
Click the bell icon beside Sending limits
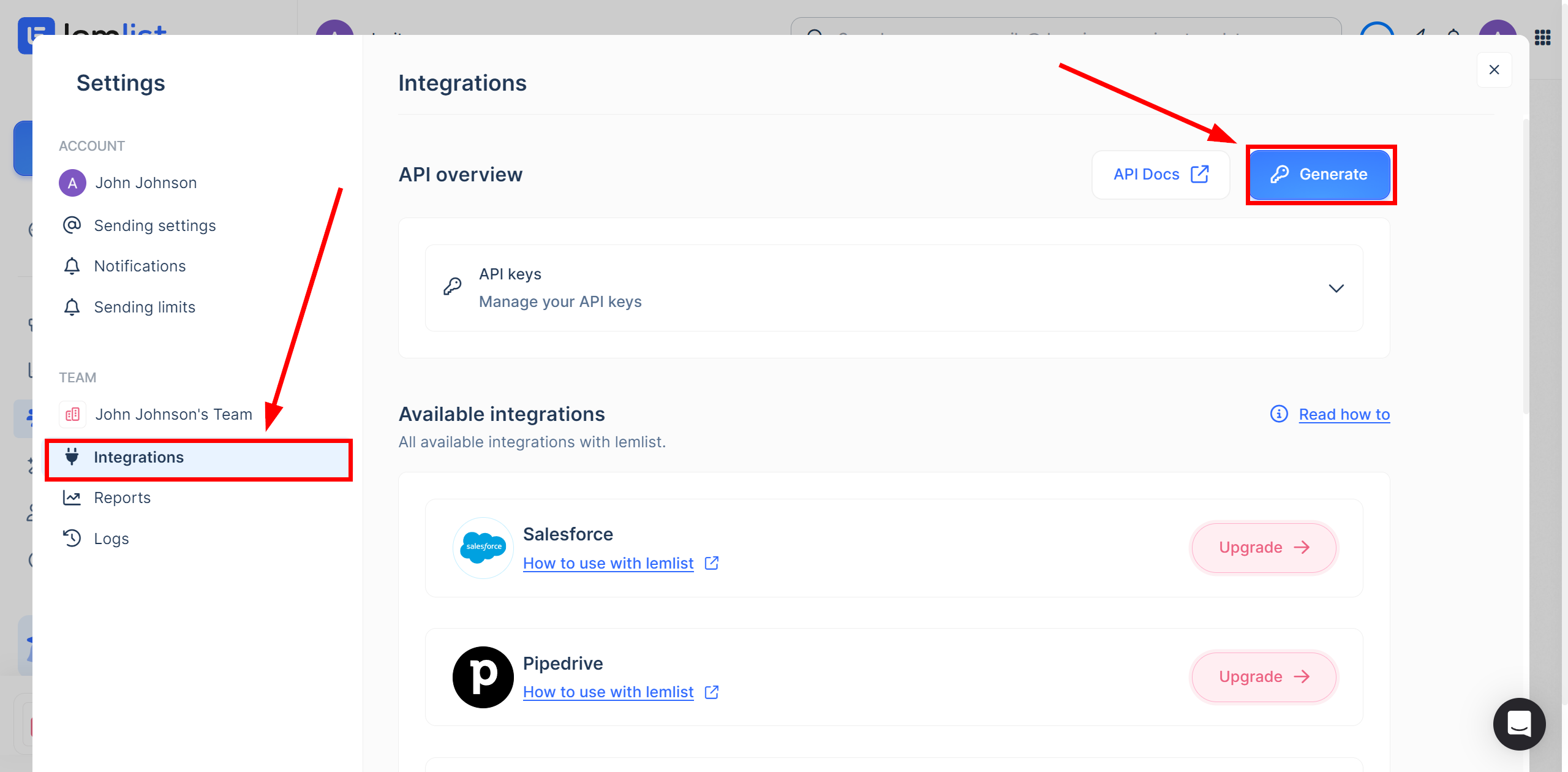pyautogui.click(x=72, y=306)
